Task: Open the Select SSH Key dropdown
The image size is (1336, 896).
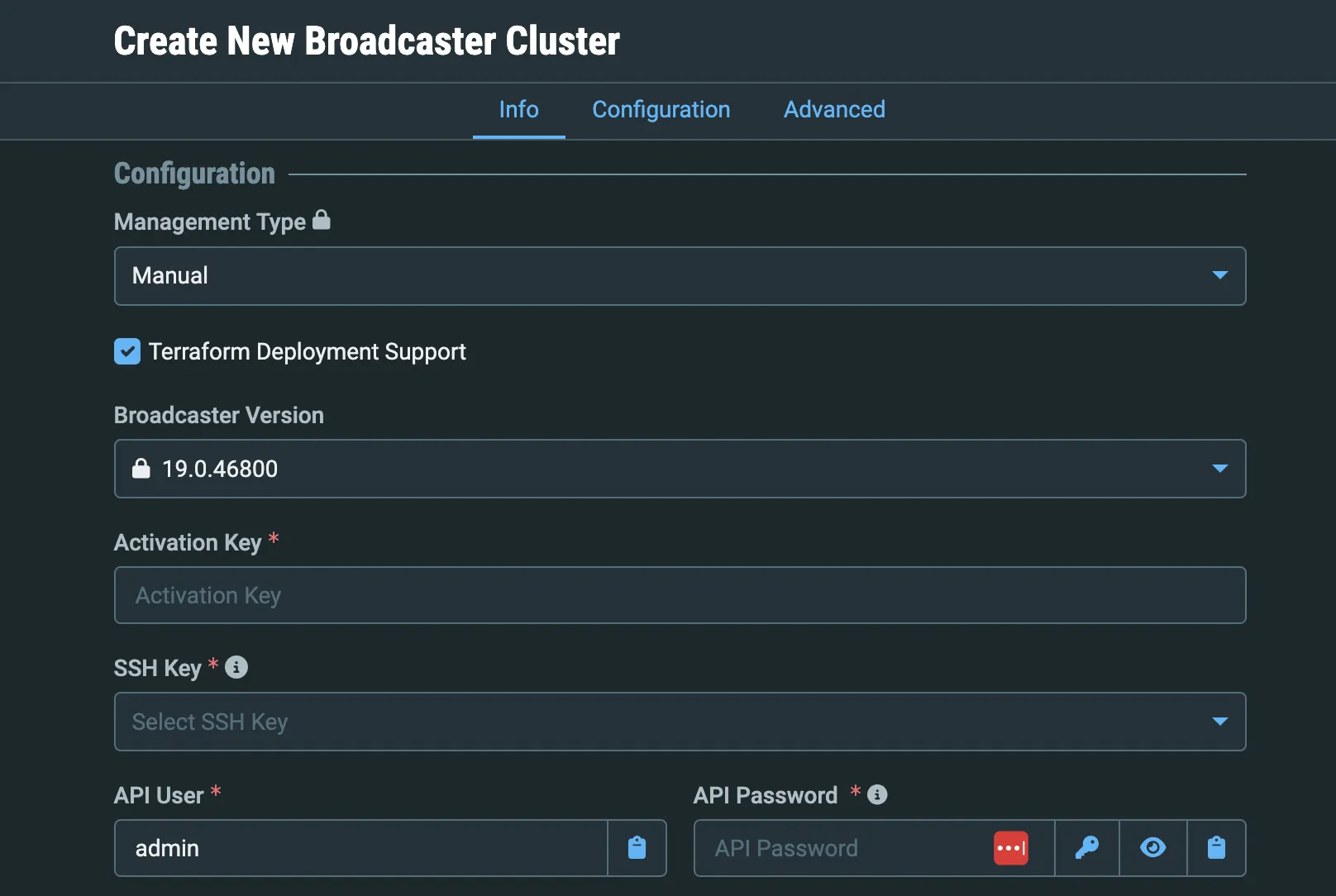Action: (680, 722)
